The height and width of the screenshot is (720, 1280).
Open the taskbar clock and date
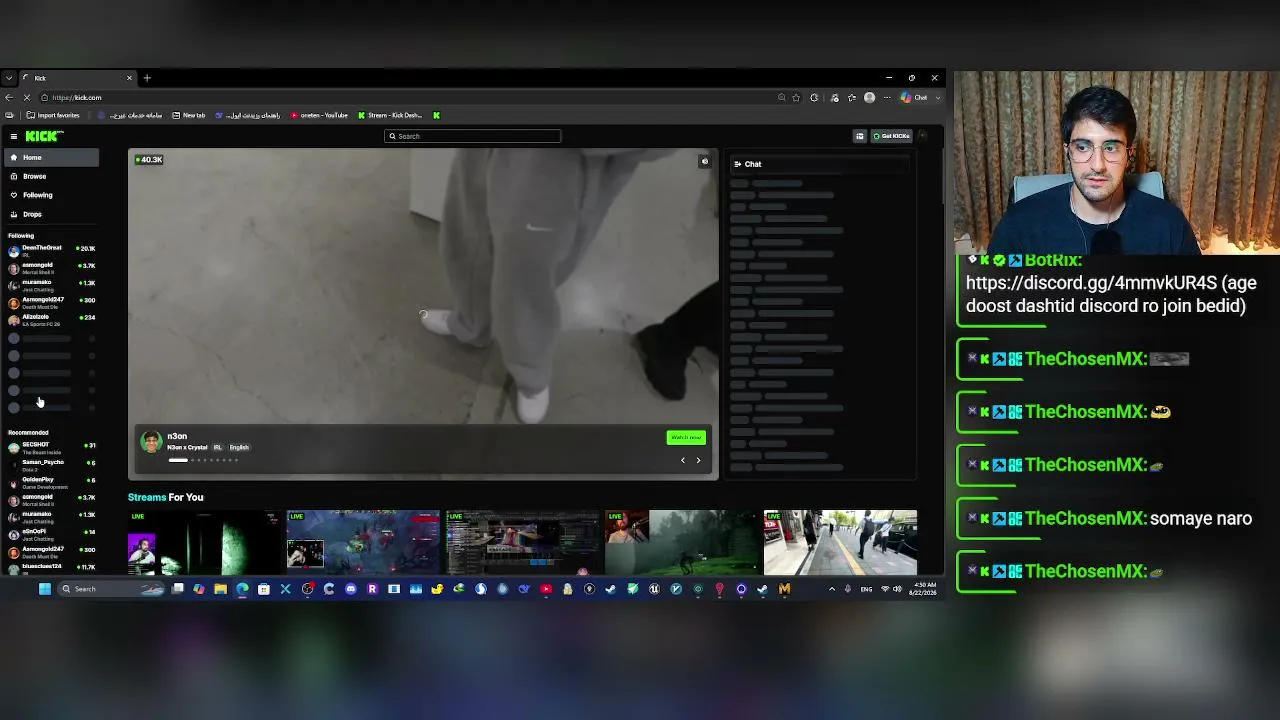pyautogui.click(x=925, y=589)
